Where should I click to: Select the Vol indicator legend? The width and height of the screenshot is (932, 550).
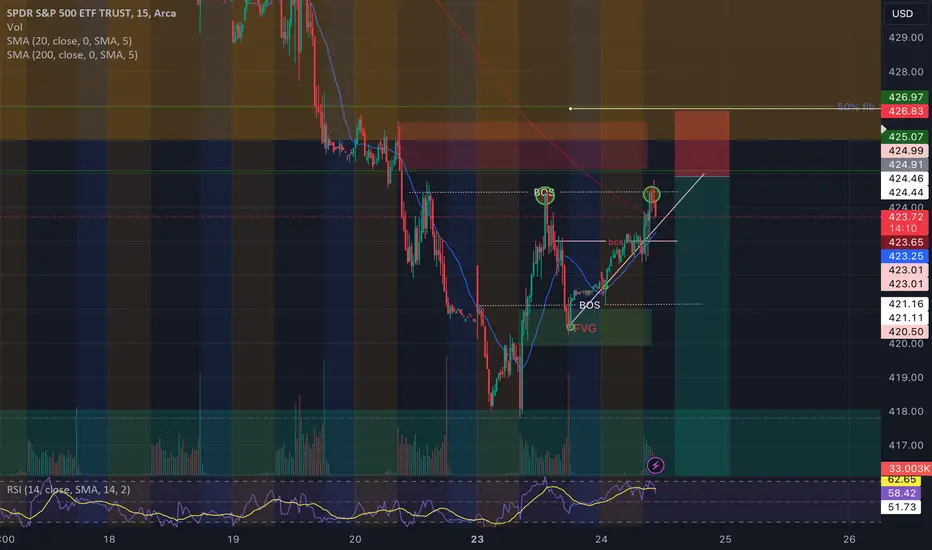[15, 27]
